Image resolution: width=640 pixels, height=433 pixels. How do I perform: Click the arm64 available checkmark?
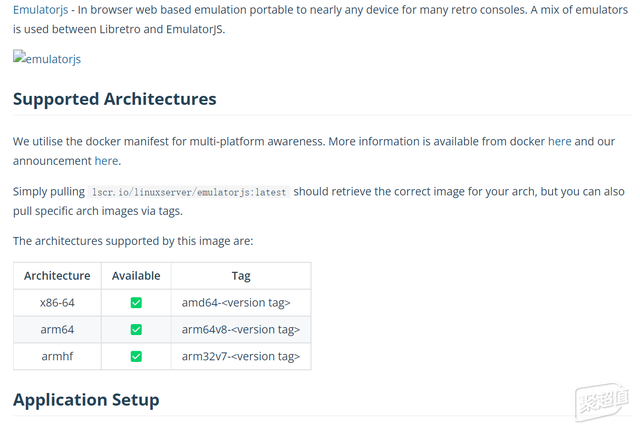pyautogui.click(x=136, y=329)
